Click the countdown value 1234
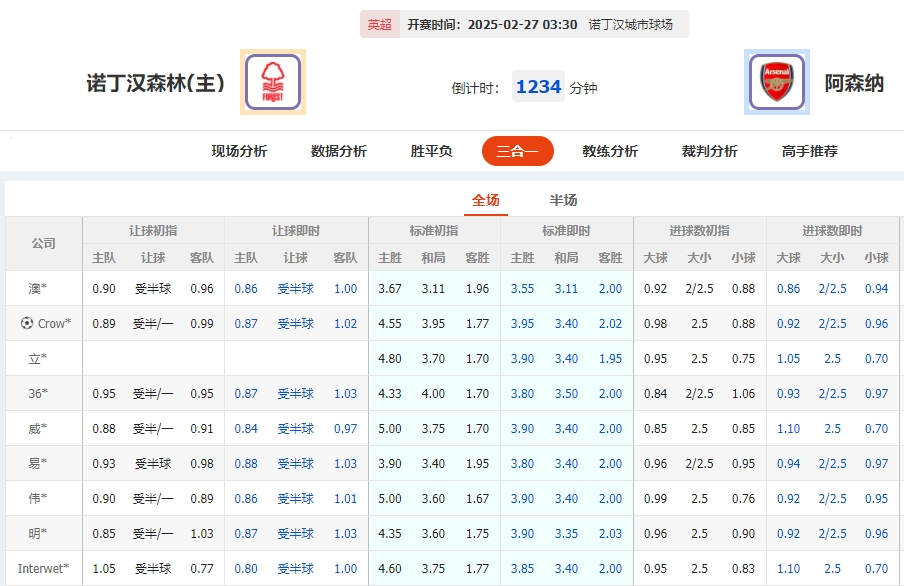The width and height of the screenshot is (904, 586). [x=538, y=87]
